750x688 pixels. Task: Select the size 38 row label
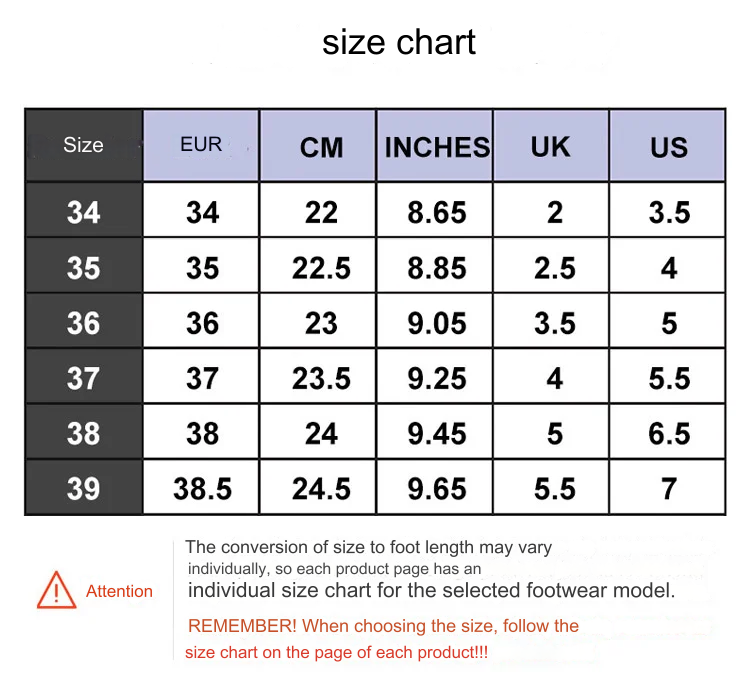pos(83,433)
